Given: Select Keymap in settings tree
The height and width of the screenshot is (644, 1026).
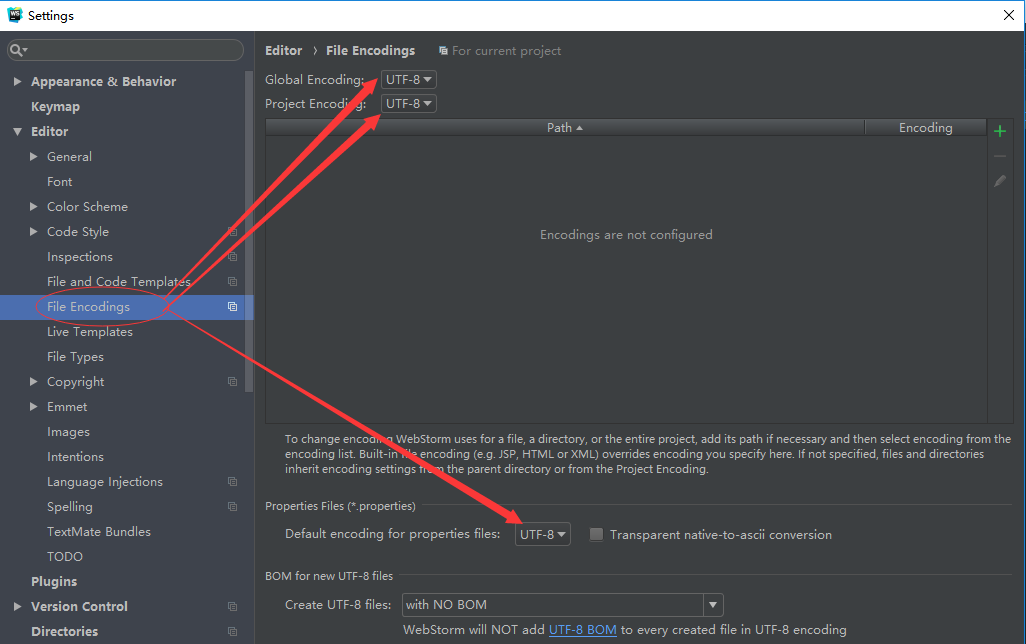Looking at the screenshot, I should coord(56,107).
